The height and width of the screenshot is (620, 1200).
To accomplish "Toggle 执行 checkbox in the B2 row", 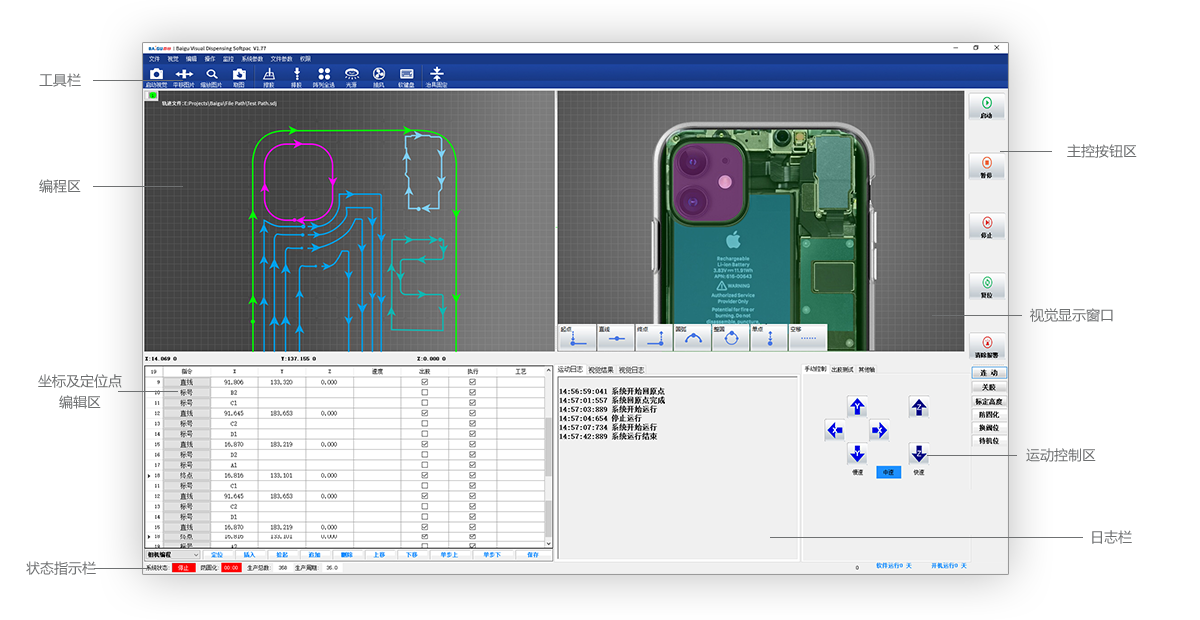I will click(472, 393).
